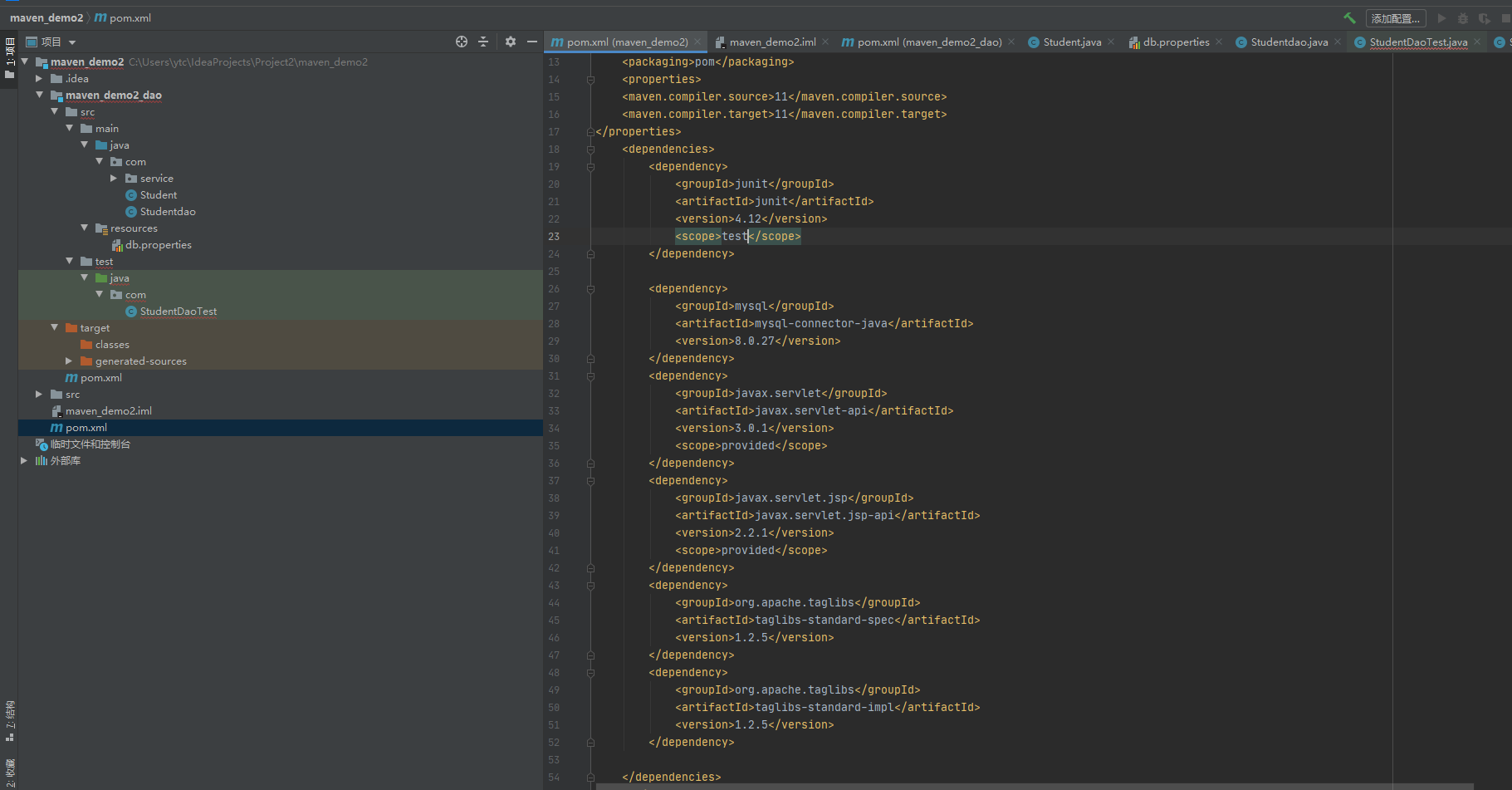Expand the root-level src folder

coord(39,394)
